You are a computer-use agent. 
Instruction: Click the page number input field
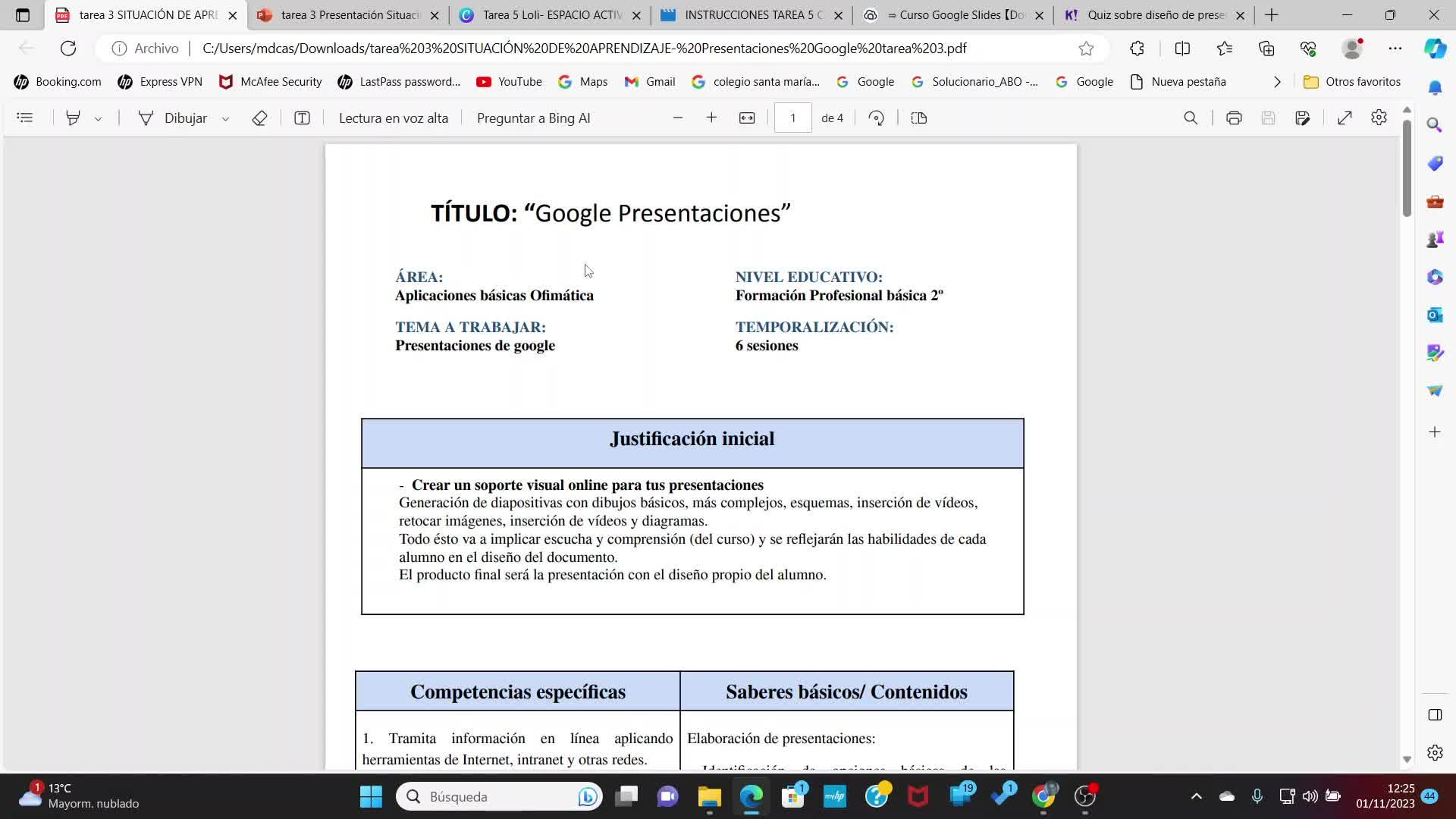click(792, 118)
